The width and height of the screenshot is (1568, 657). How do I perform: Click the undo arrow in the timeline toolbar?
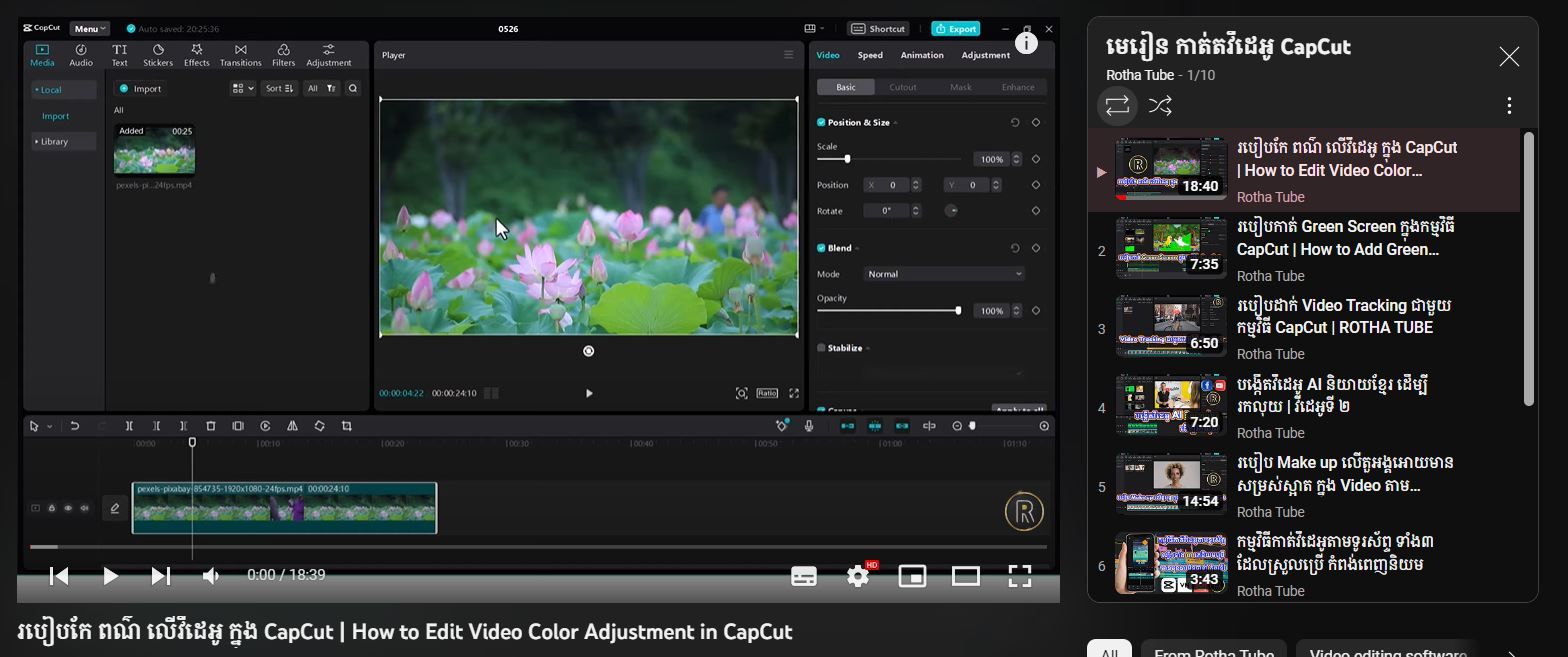[74, 426]
